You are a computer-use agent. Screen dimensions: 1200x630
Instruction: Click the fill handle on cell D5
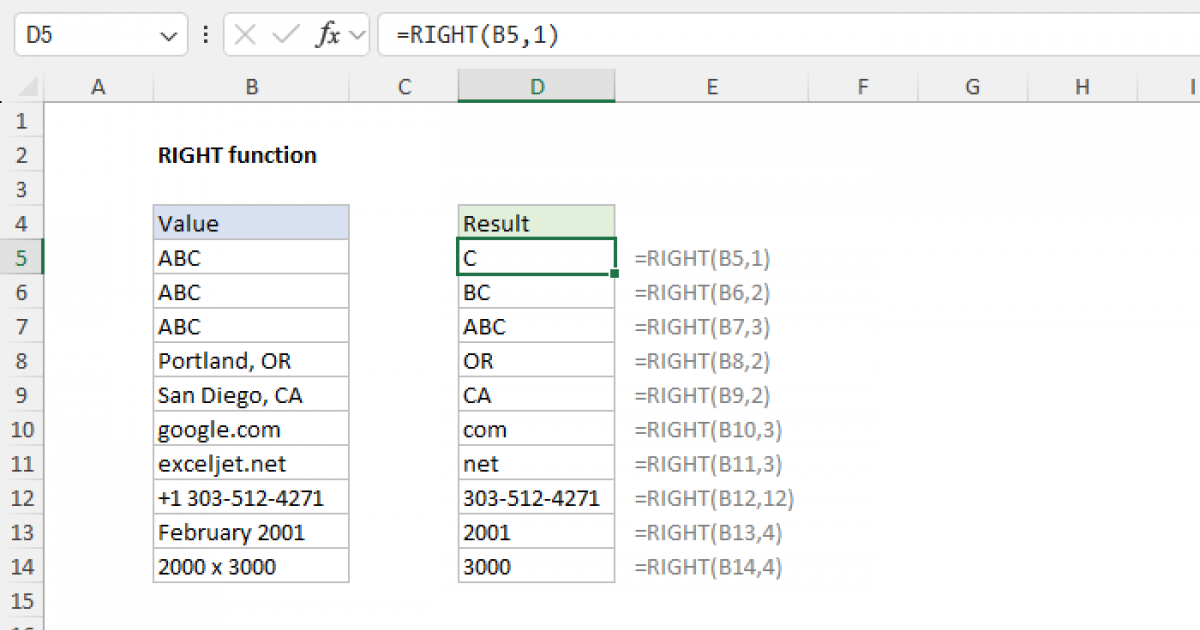(x=613, y=273)
